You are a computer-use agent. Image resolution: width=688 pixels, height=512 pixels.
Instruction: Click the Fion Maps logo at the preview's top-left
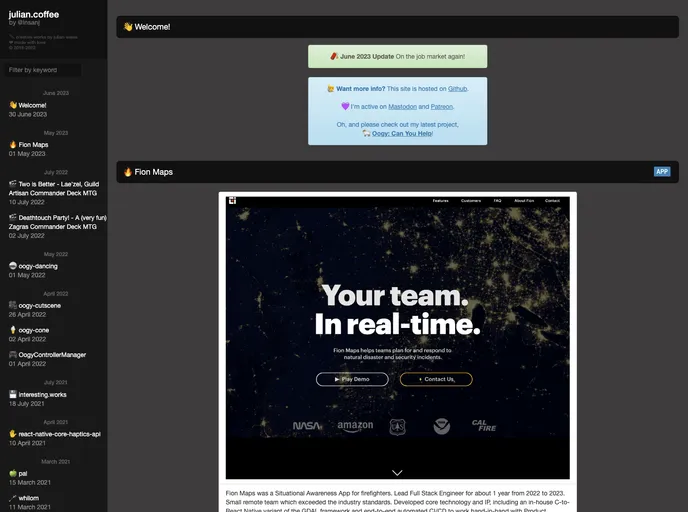(232, 200)
